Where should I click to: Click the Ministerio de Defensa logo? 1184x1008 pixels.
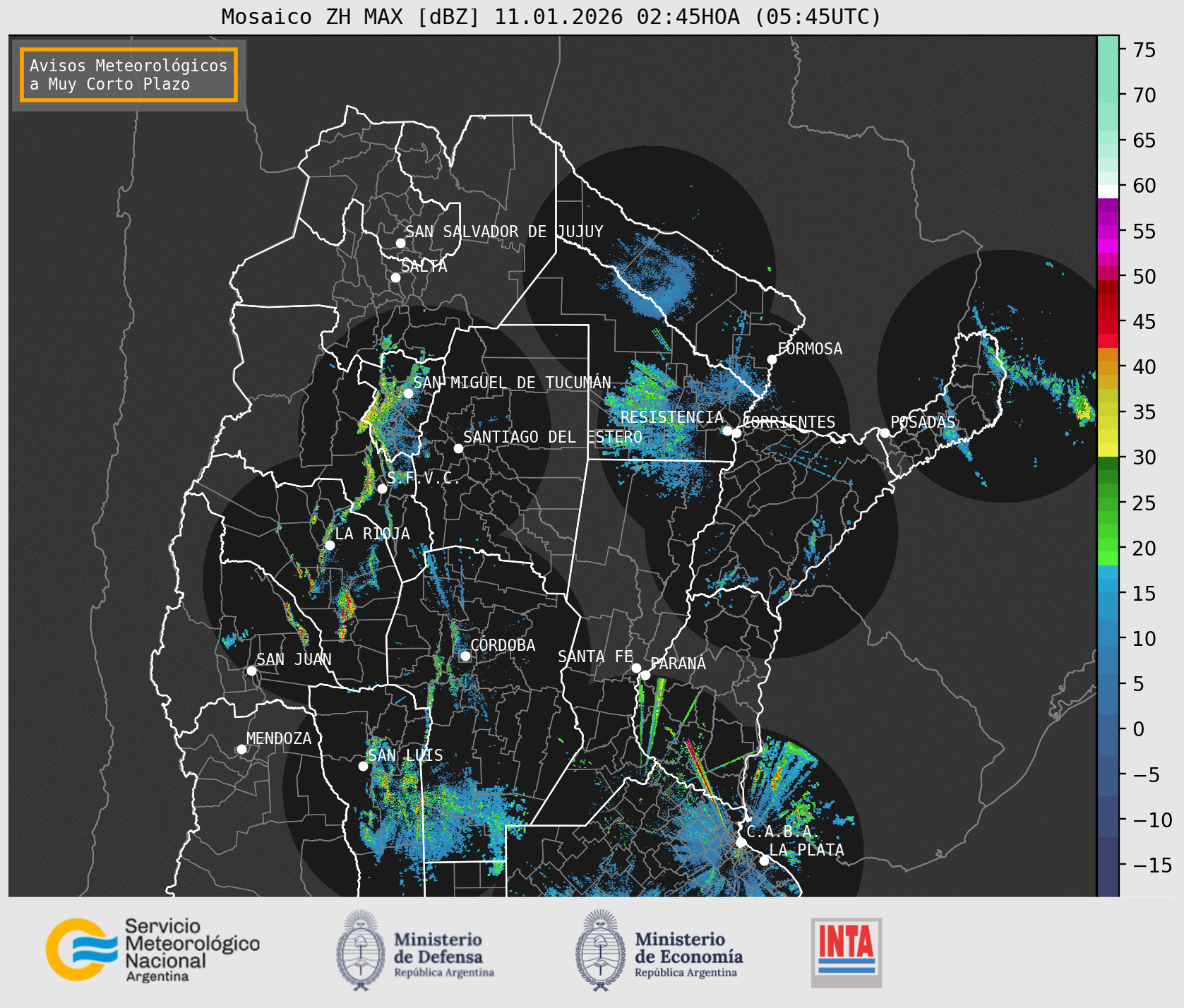pyautogui.click(x=416, y=950)
